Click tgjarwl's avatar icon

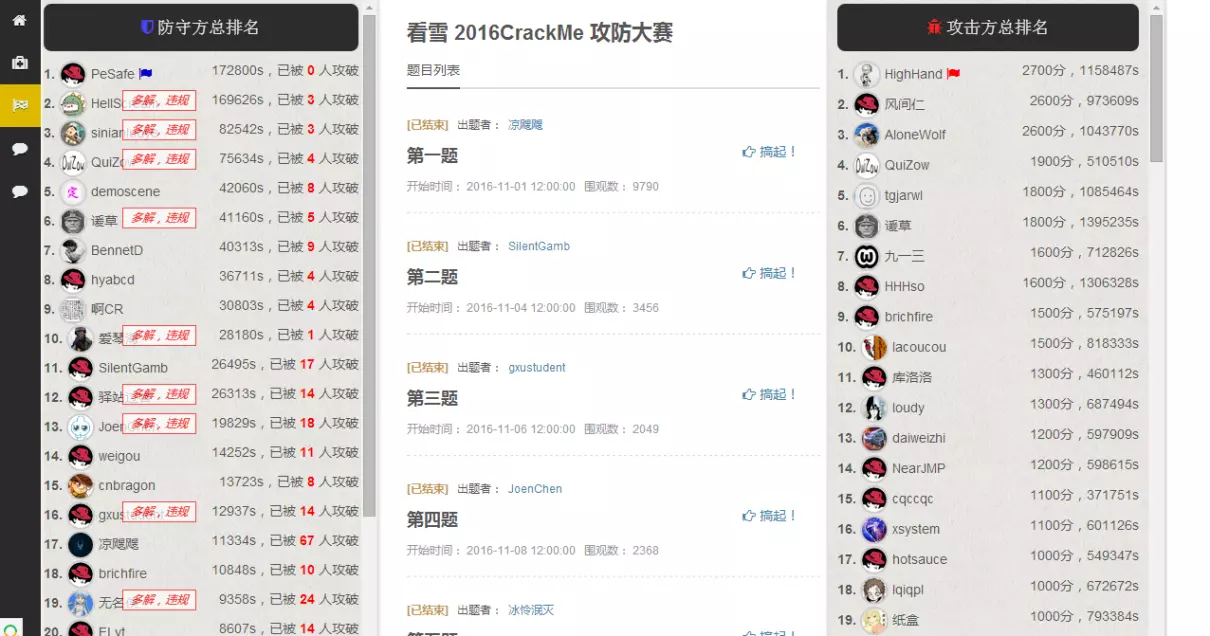[x=866, y=195]
